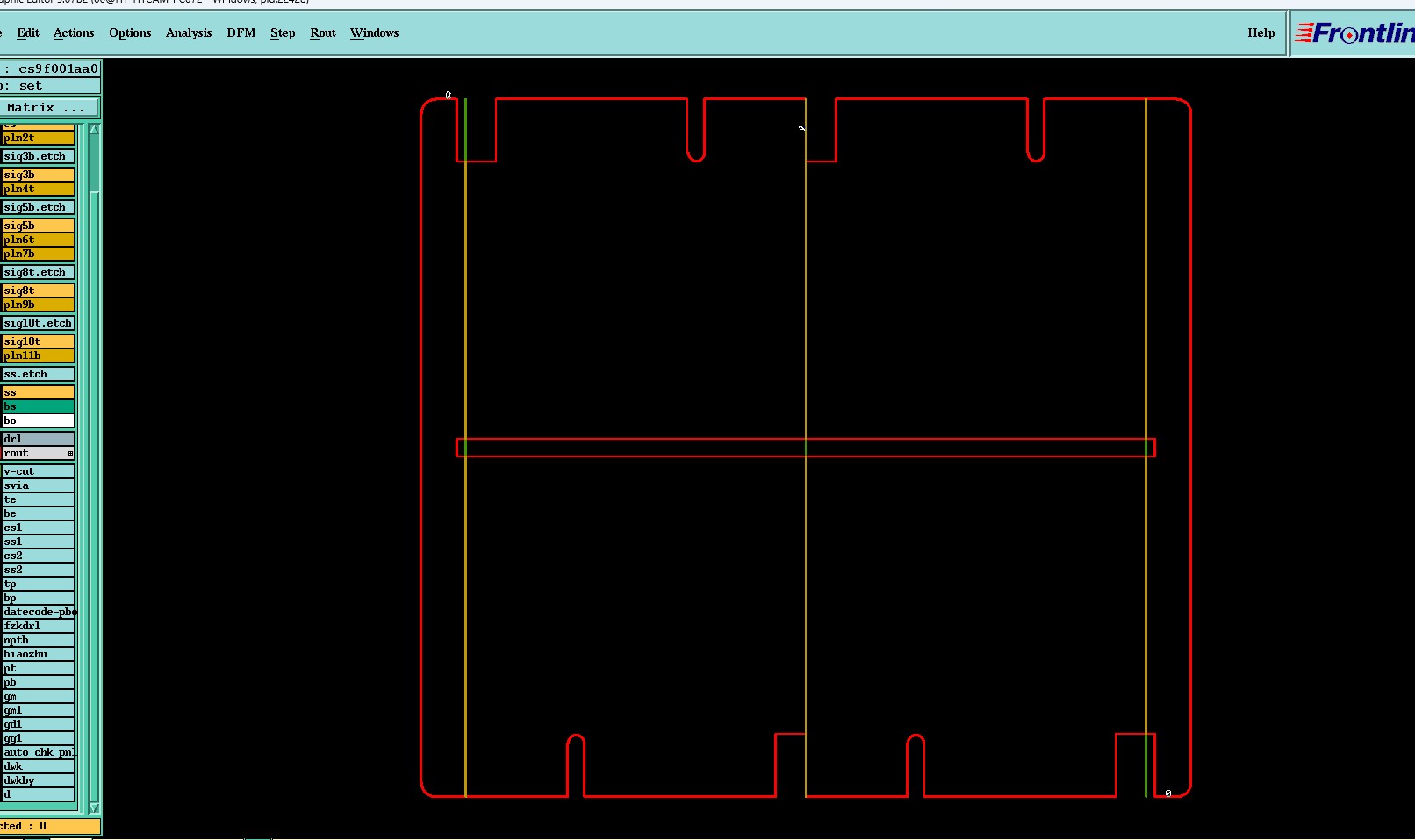Click the small marker icon on rout row
This screenshot has height=840, width=1415.
tap(70, 453)
